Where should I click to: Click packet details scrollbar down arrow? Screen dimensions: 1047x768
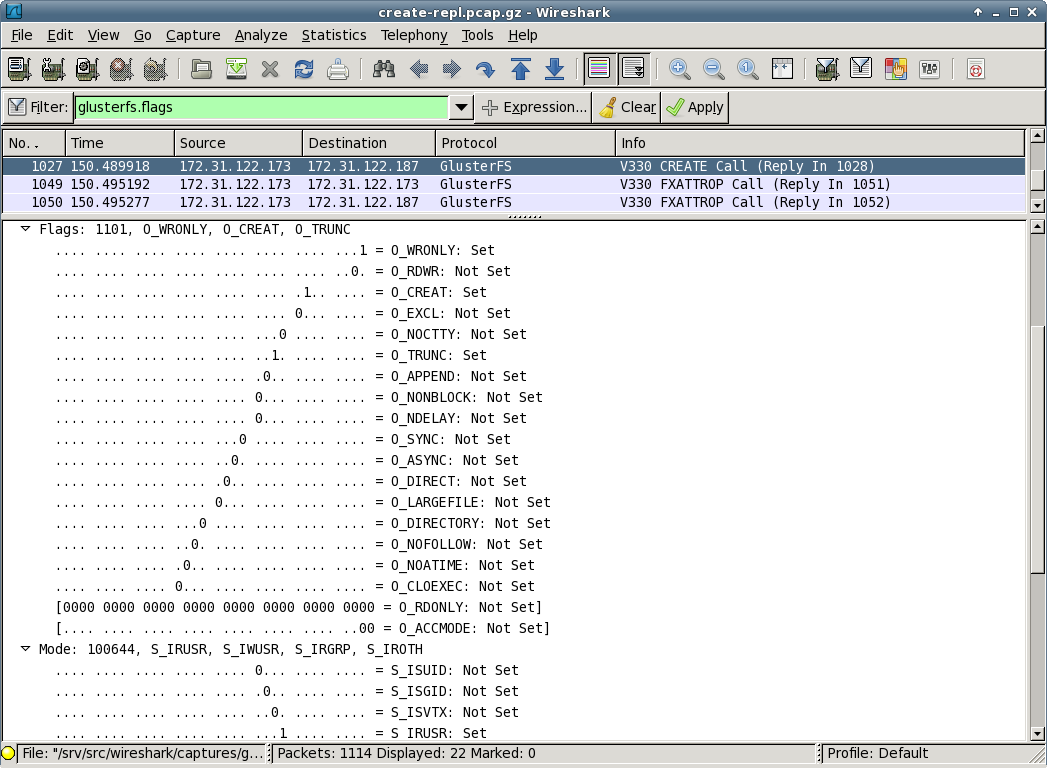(x=1037, y=733)
